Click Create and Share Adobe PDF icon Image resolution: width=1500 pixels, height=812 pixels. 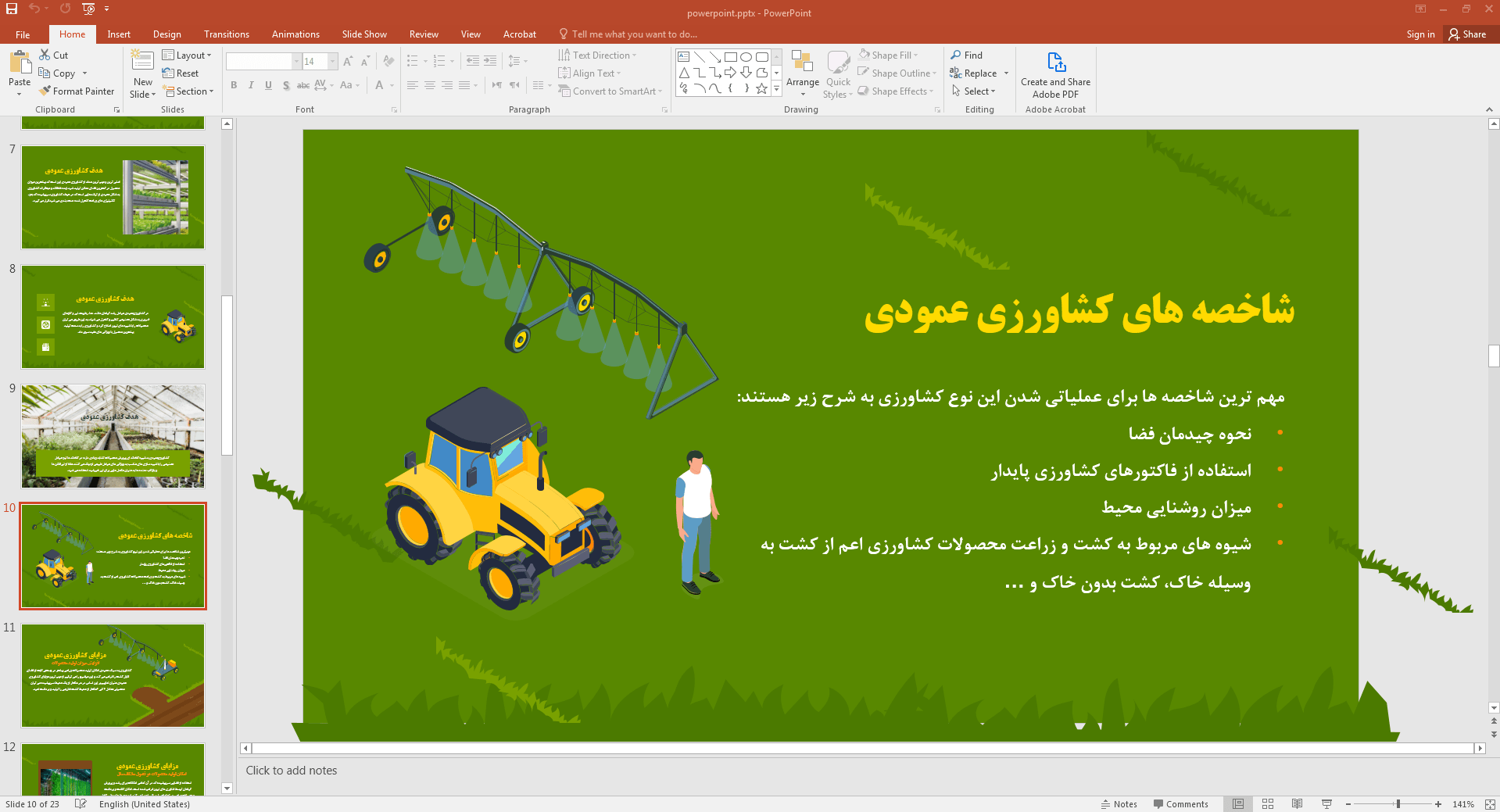[x=1056, y=63]
